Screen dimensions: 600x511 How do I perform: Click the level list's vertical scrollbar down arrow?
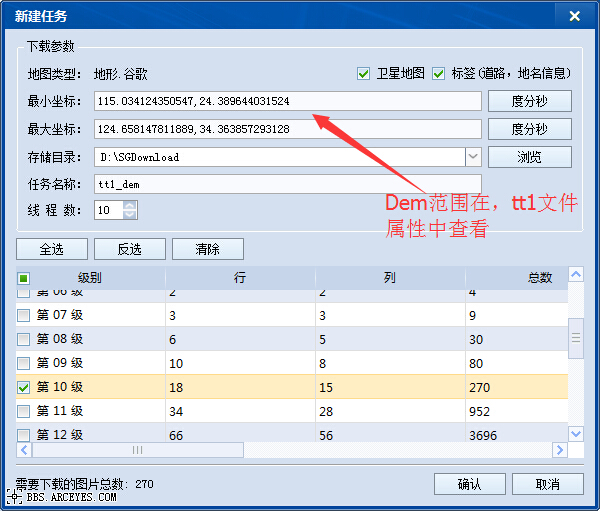pyautogui.click(x=575, y=433)
